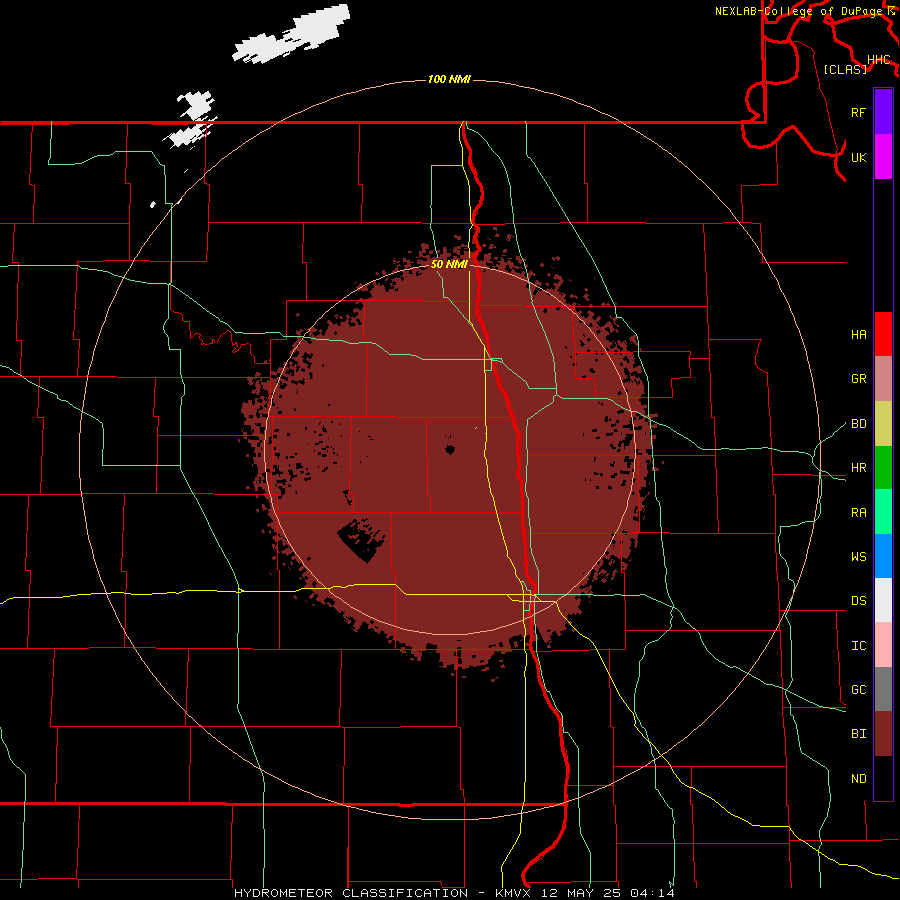Click the BI dark red legend swatch
Image resolution: width=900 pixels, height=900 pixels.
[883, 734]
